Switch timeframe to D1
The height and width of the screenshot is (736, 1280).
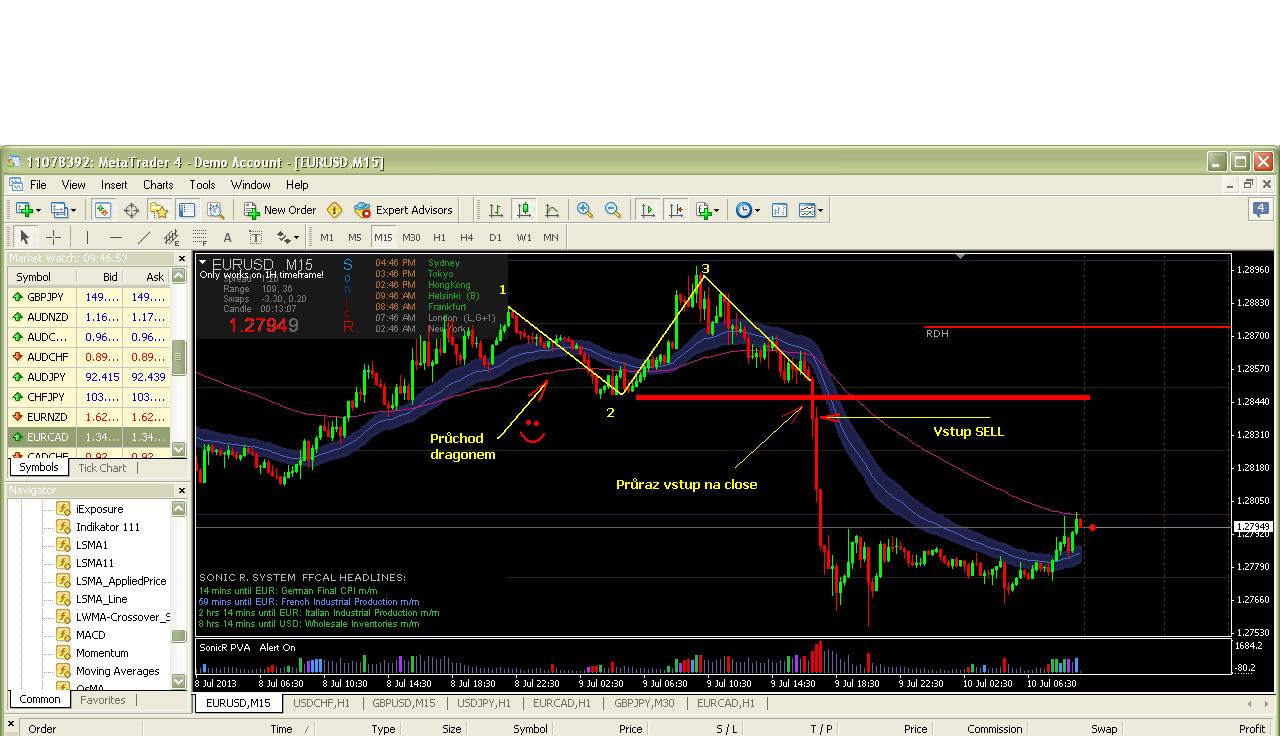coord(495,237)
